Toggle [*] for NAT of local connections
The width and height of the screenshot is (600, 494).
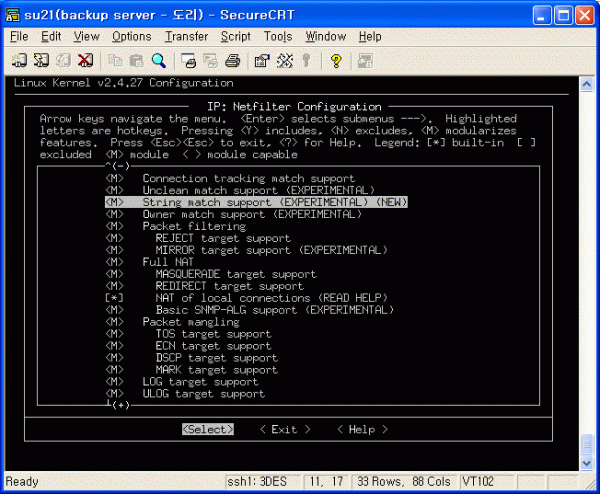[114, 298]
